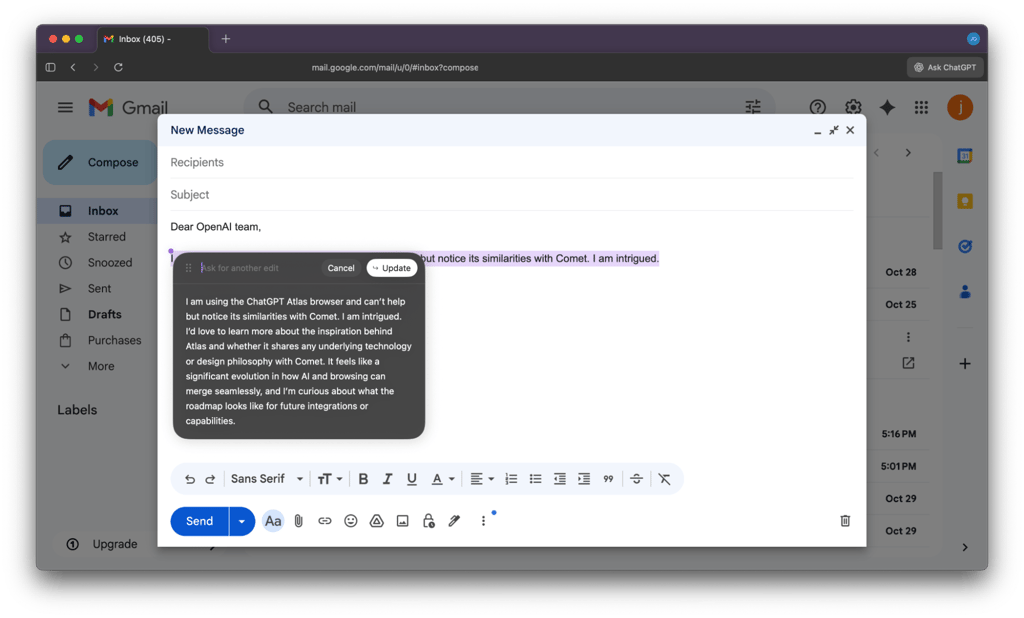
Task: Click the Ask ChatGPT button
Action: pos(945,67)
